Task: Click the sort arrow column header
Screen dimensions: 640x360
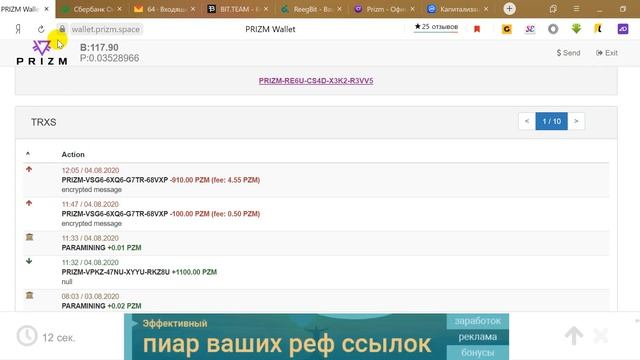Action: click(x=28, y=154)
